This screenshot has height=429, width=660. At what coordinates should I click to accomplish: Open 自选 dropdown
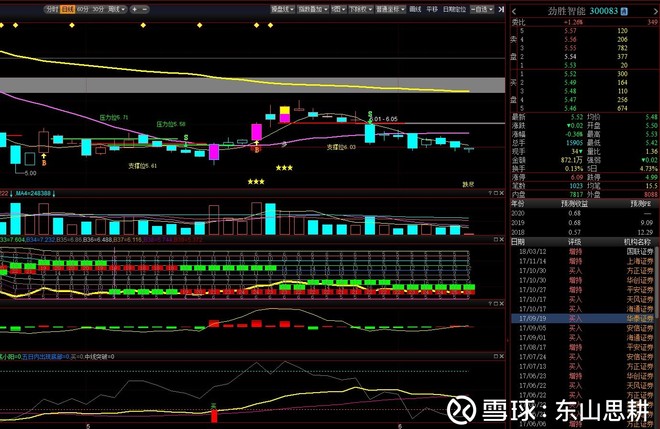tap(482, 9)
